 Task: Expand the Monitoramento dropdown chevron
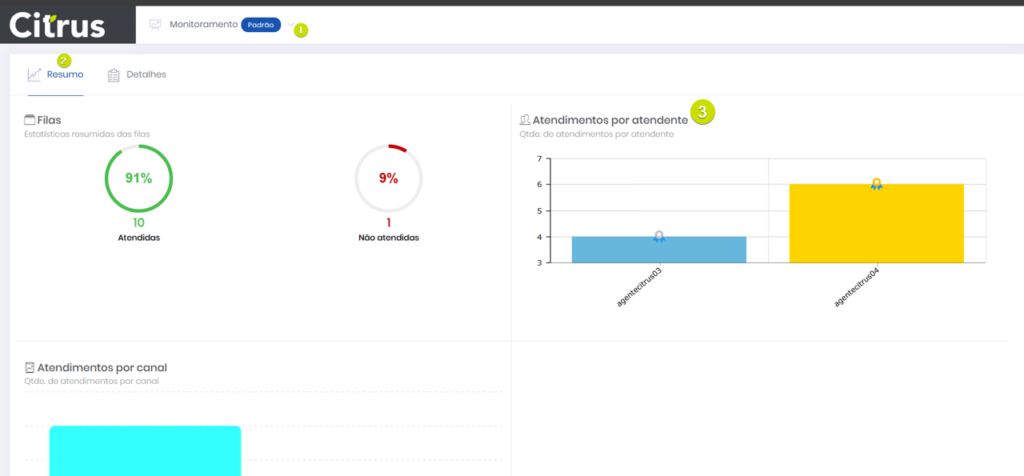(x=291, y=25)
